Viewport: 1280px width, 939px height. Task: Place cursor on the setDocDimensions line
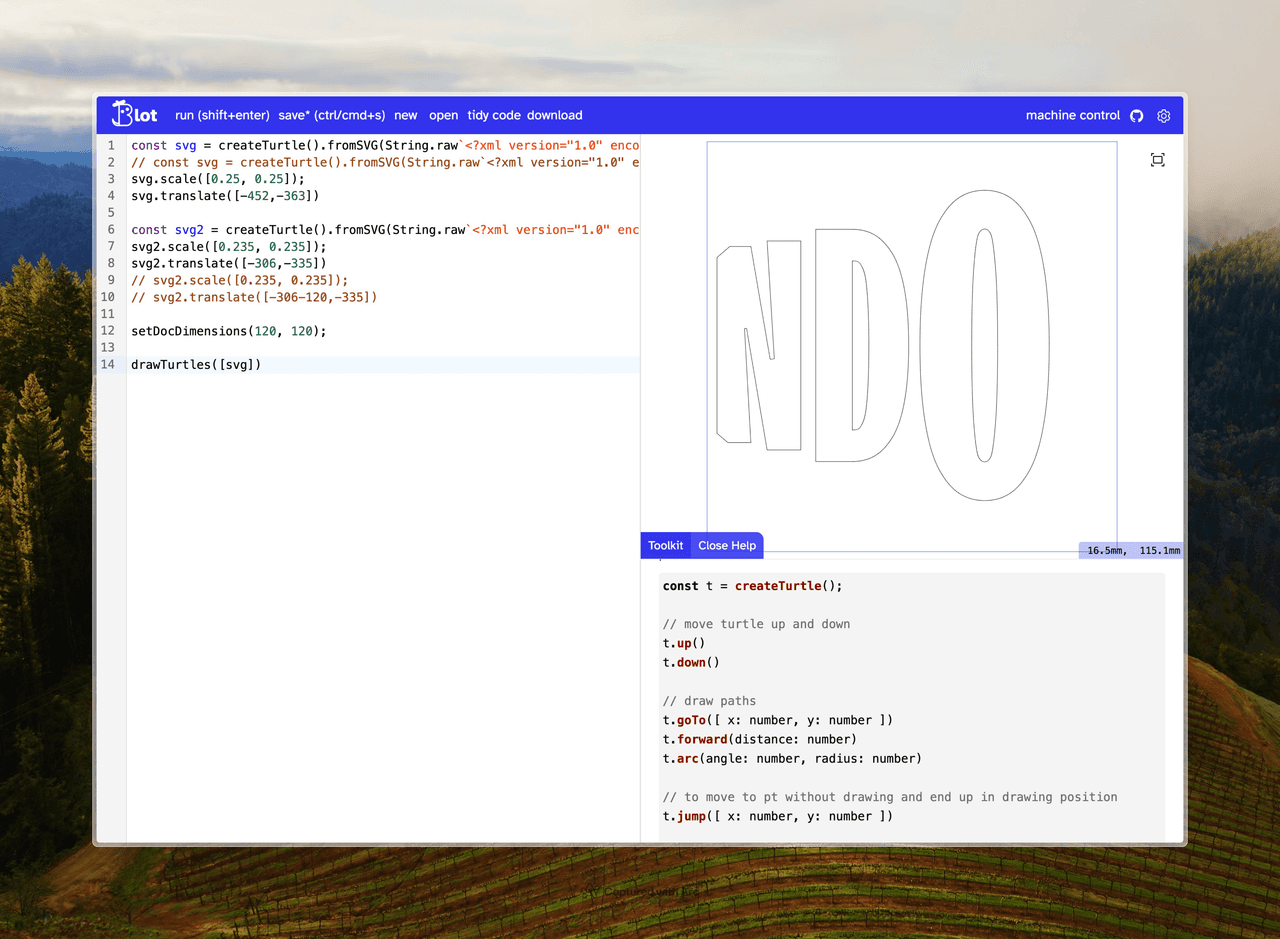[228, 331]
